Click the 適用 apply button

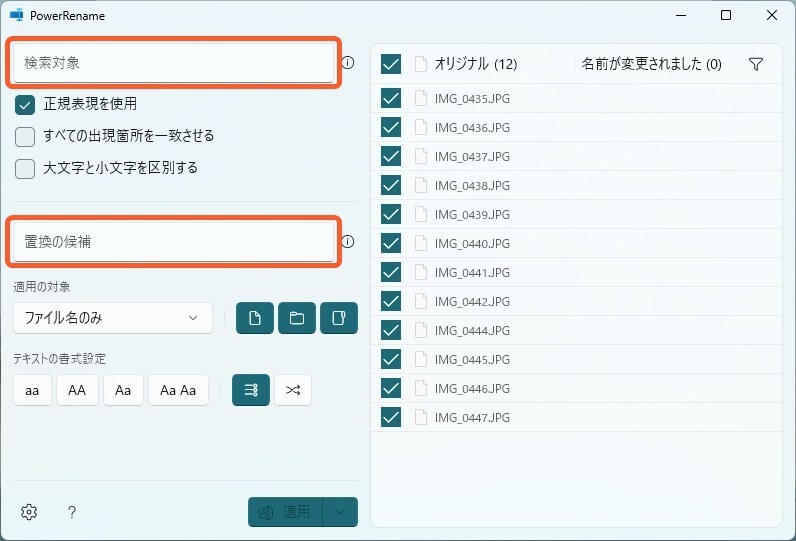[x=285, y=512]
